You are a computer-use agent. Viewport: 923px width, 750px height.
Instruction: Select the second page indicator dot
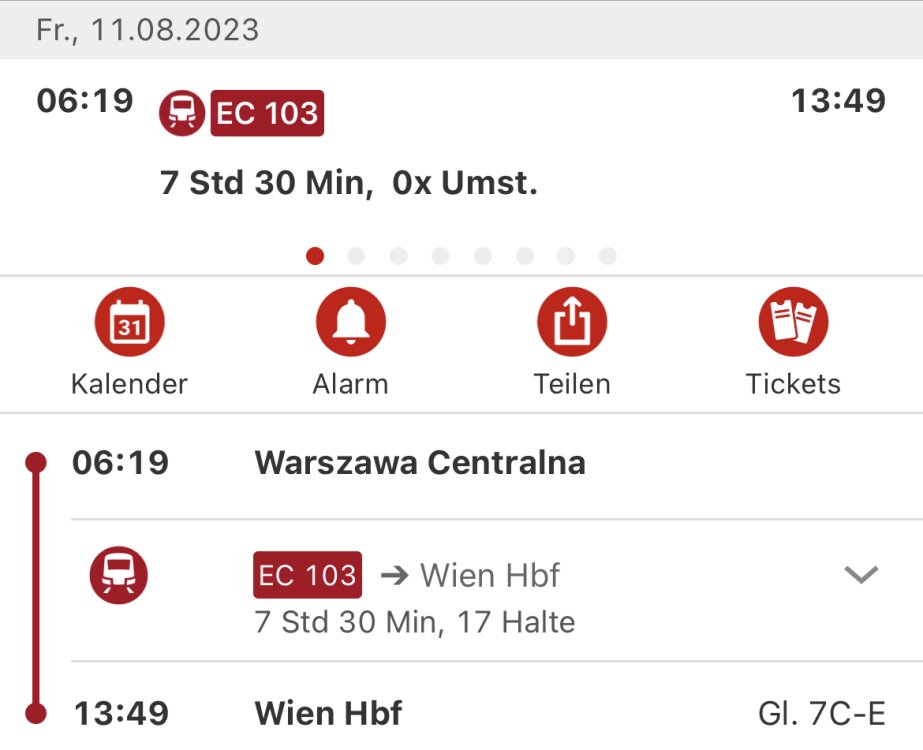coord(356,257)
